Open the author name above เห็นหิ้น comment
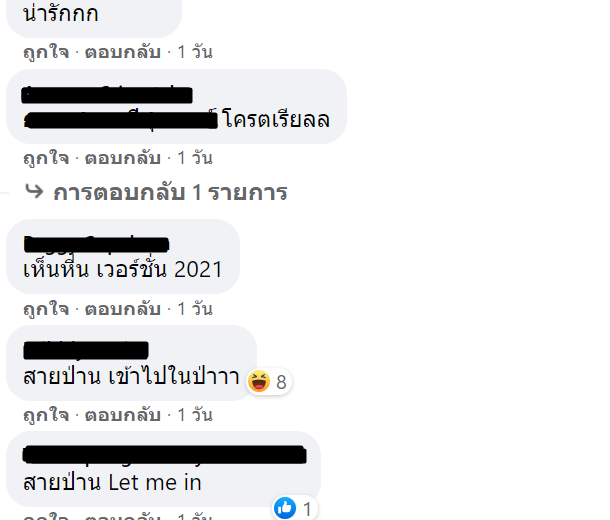This screenshot has height=520, width=610. pyautogui.click(x=96, y=244)
